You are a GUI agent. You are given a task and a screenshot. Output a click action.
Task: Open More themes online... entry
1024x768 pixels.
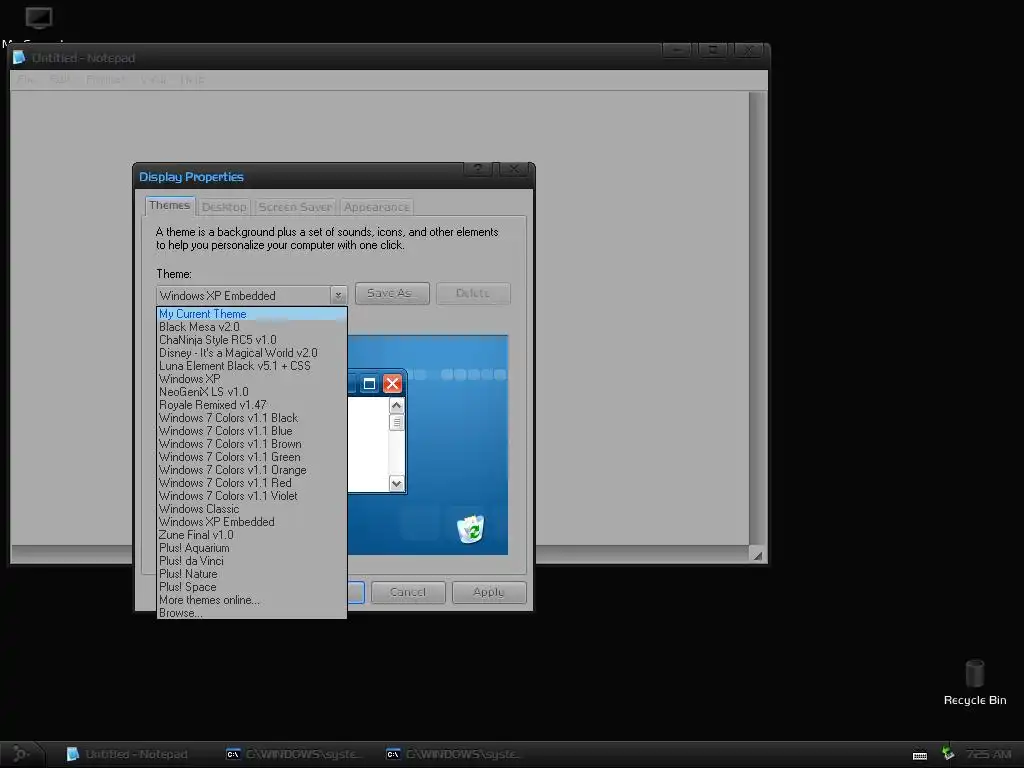coord(251,601)
